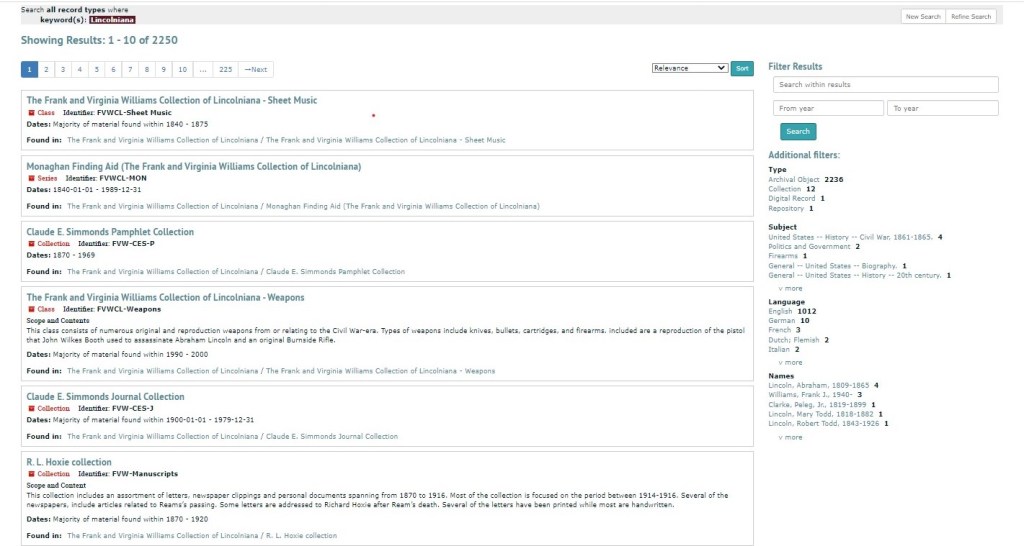Expand more Names filters

tap(790, 437)
